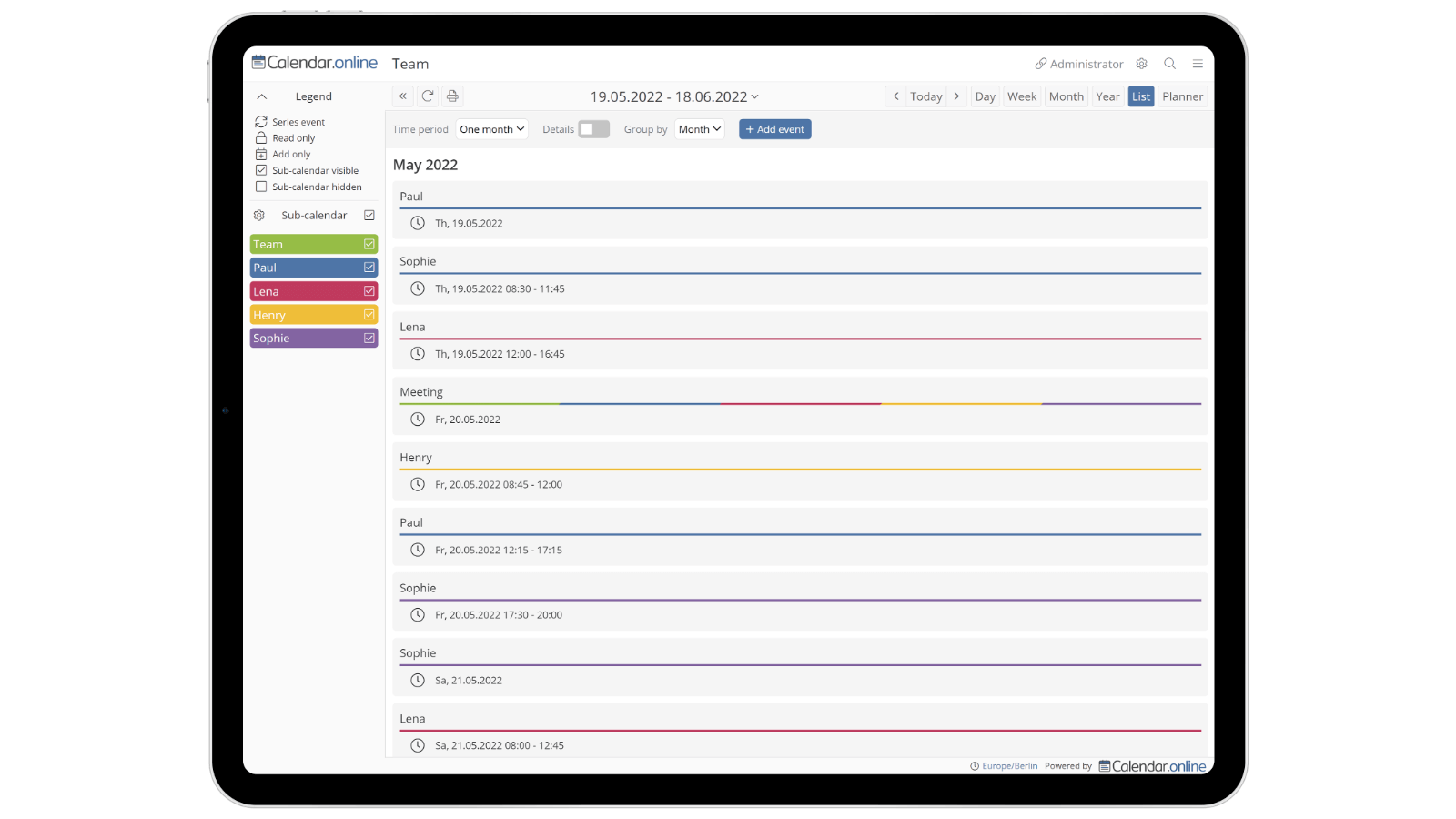
Task: Select the blue Paul calendar bar
Action: [314, 268]
